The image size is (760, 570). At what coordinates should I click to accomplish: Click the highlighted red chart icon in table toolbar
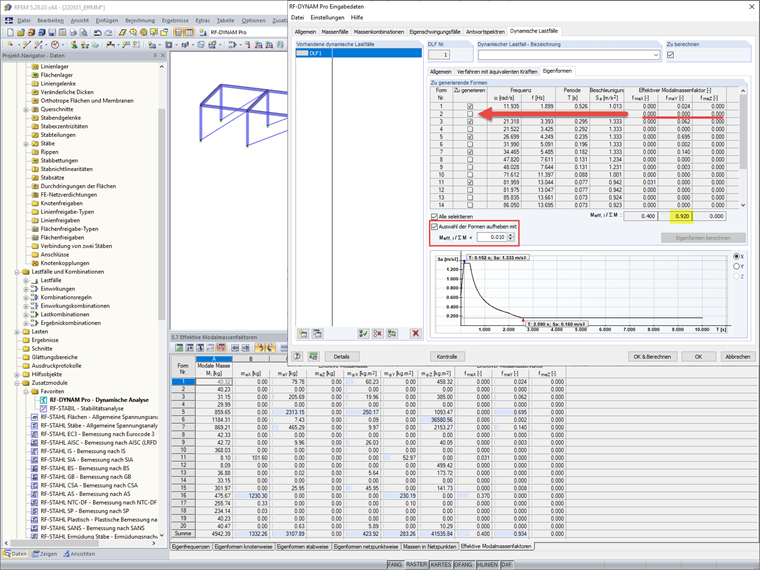(x=221, y=348)
